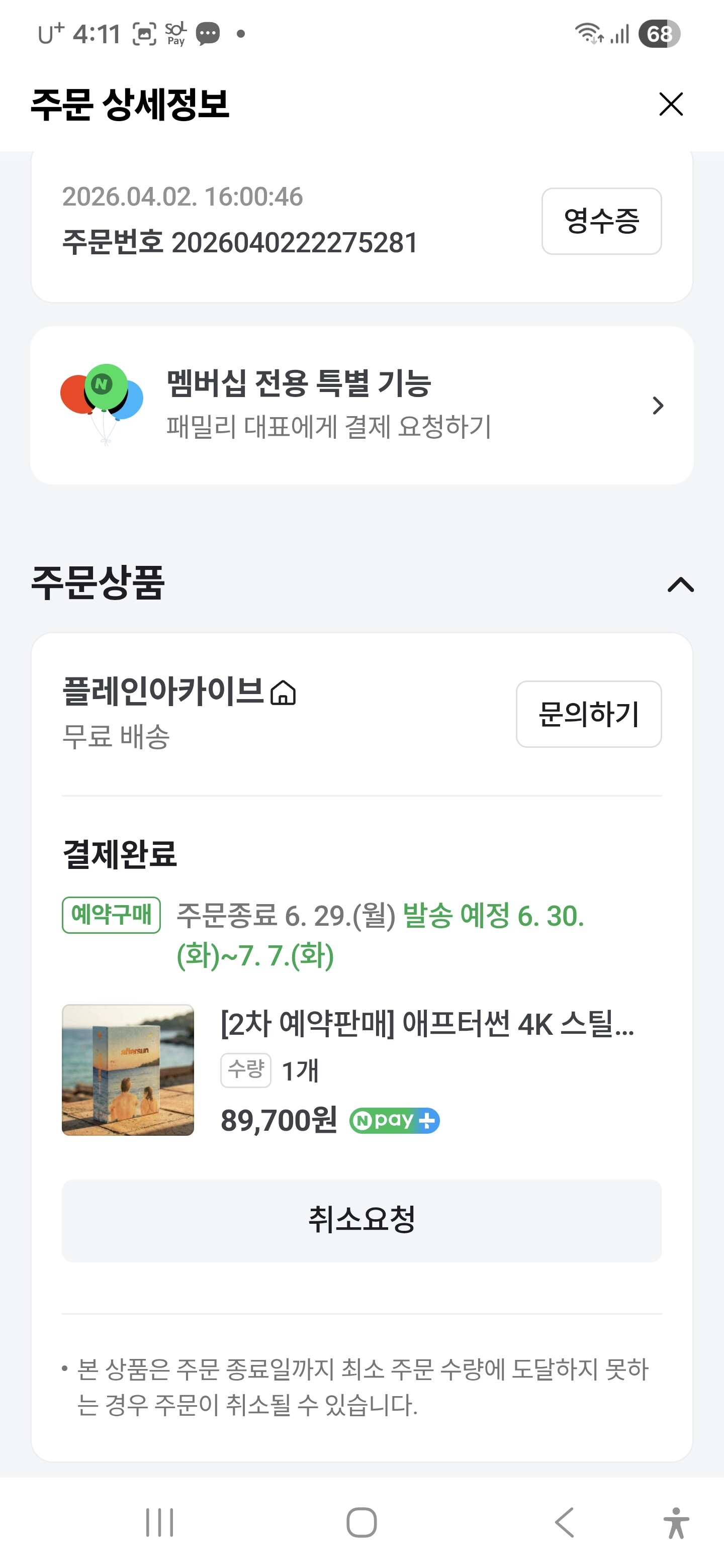Open Android recent apps button
The width and height of the screenshot is (724, 1568).
click(x=159, y=1522)
